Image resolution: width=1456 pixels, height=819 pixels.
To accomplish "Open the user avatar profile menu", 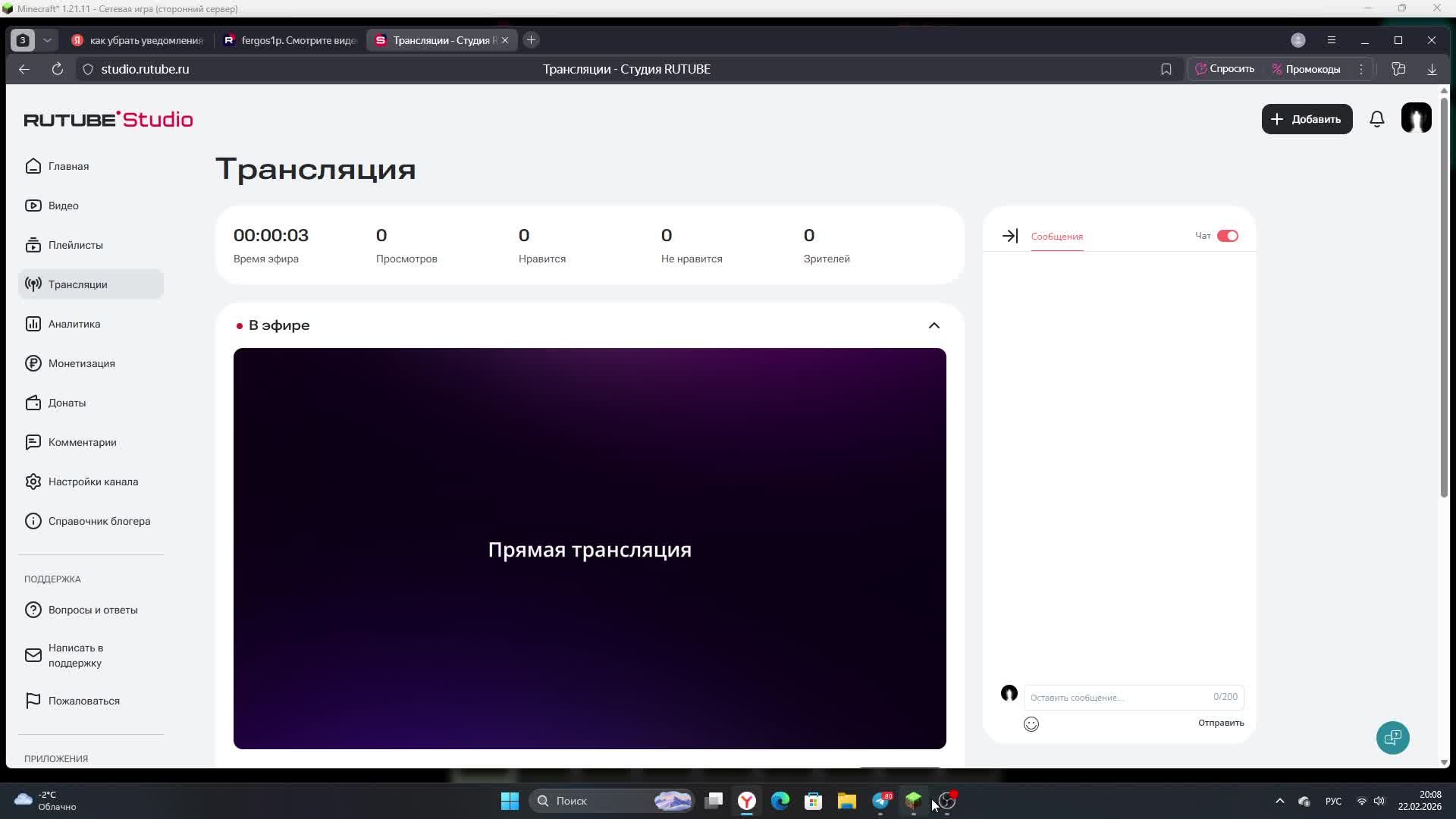I will pos(1416,118).
